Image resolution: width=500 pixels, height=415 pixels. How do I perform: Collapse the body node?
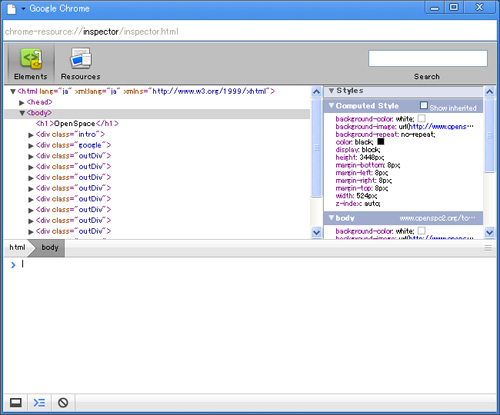22,113
